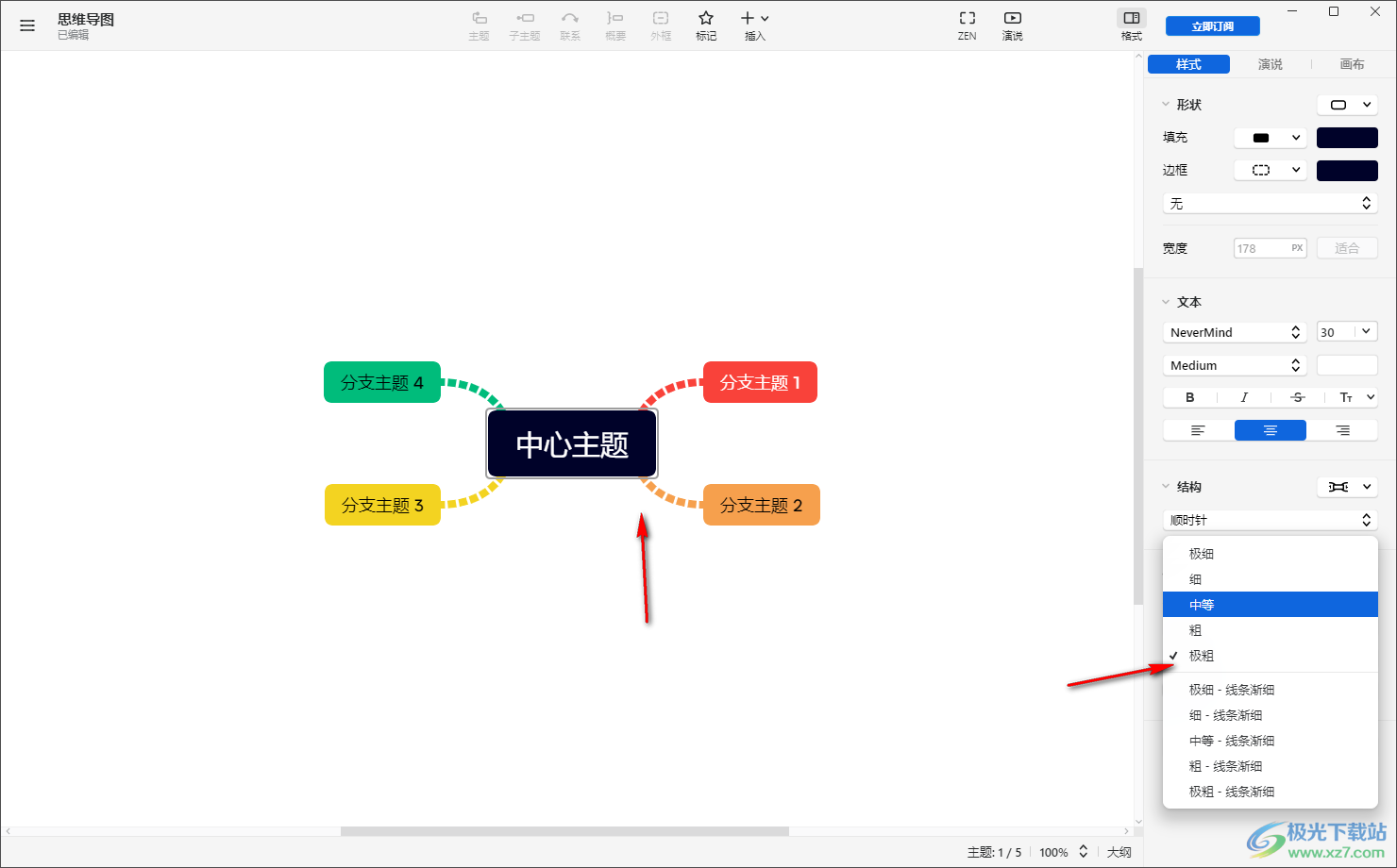Click the 主题: 1 / 5 topic count
Screen dimensions: 1397x868
[994, 852]
